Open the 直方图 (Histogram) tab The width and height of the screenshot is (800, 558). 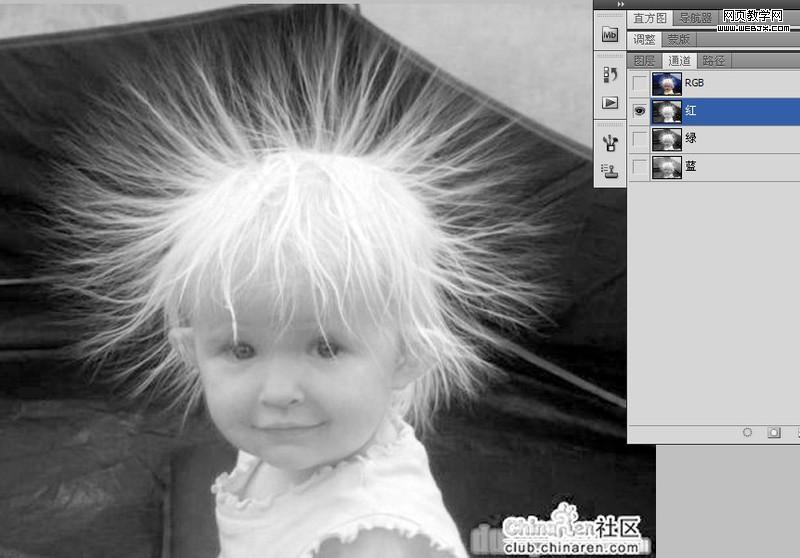(x=651, y=18)
